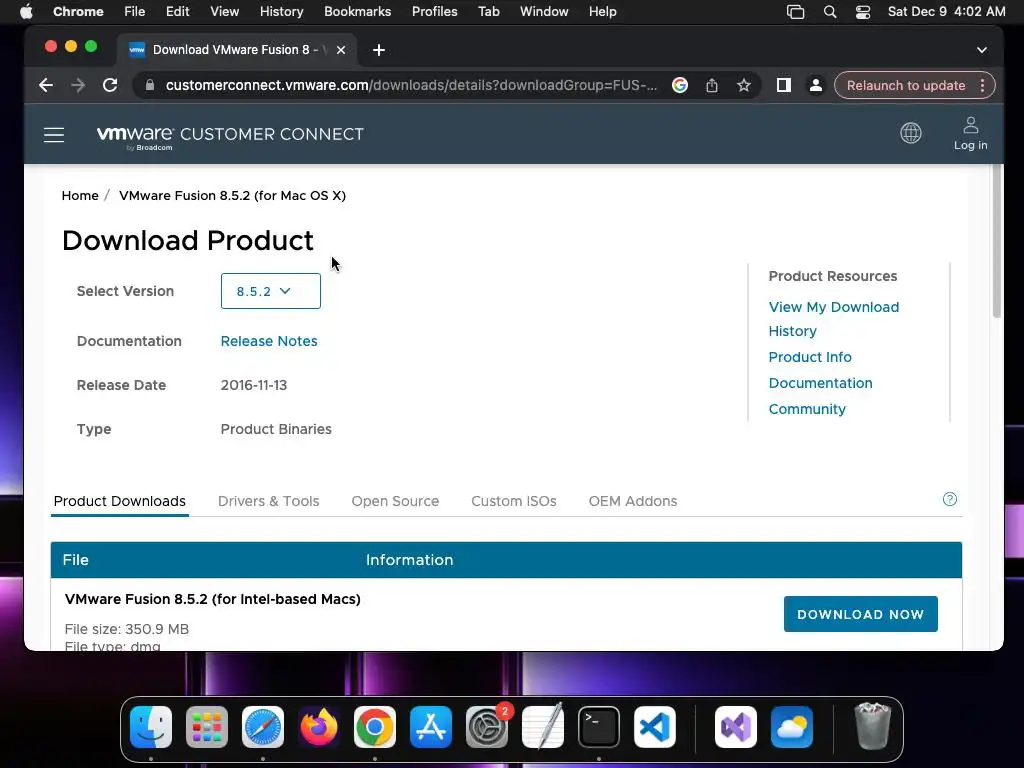This screenshot has height=768, width=1024.
Task: Click the address bar URL field
Action: point(411,86)
